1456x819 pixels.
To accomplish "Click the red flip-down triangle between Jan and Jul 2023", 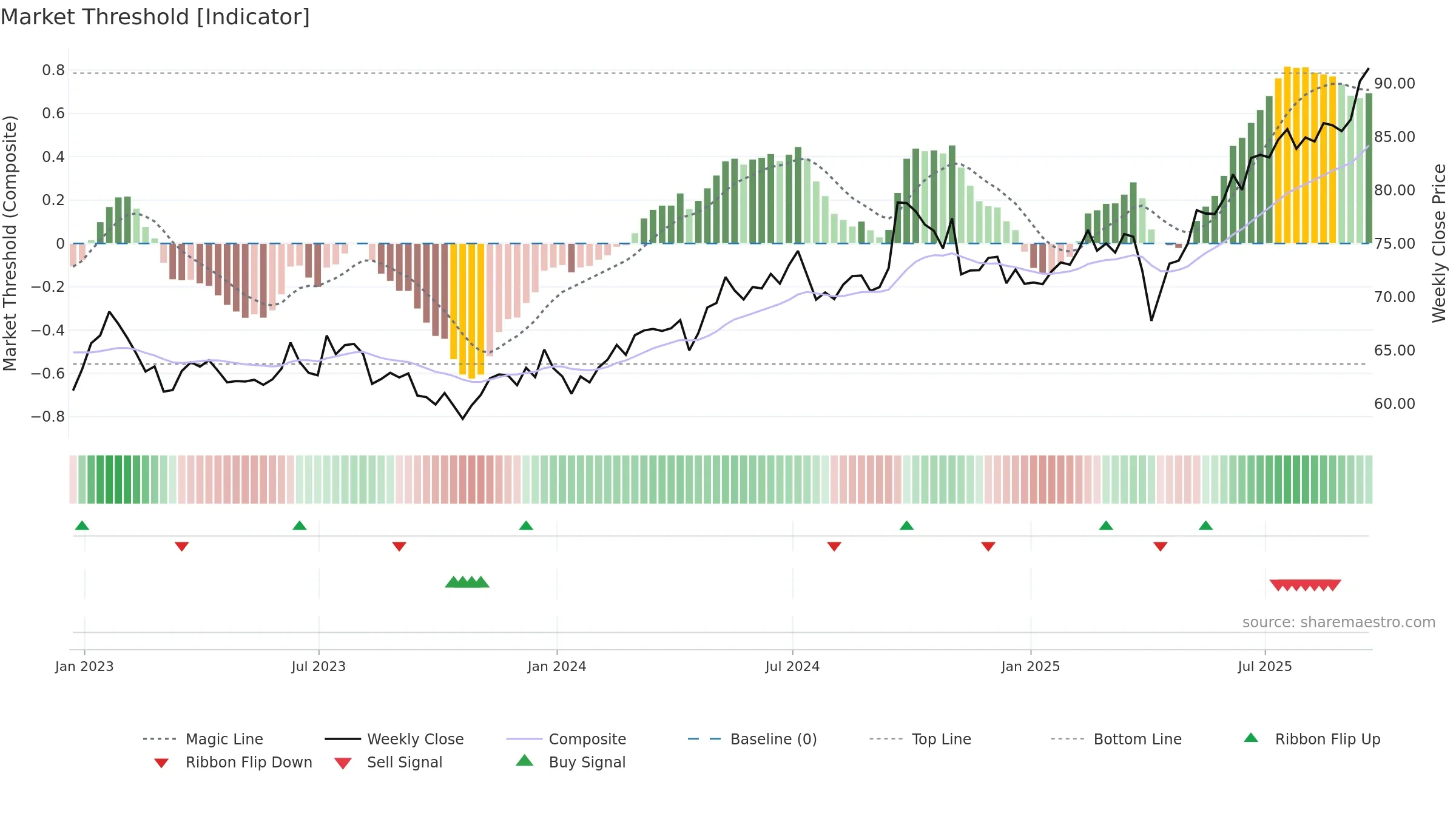I will click(x=181, y=547).
